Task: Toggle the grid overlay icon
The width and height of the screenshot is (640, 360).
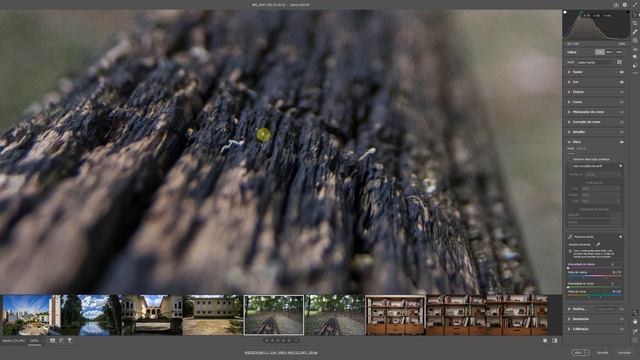Action: tap(635, 340)
